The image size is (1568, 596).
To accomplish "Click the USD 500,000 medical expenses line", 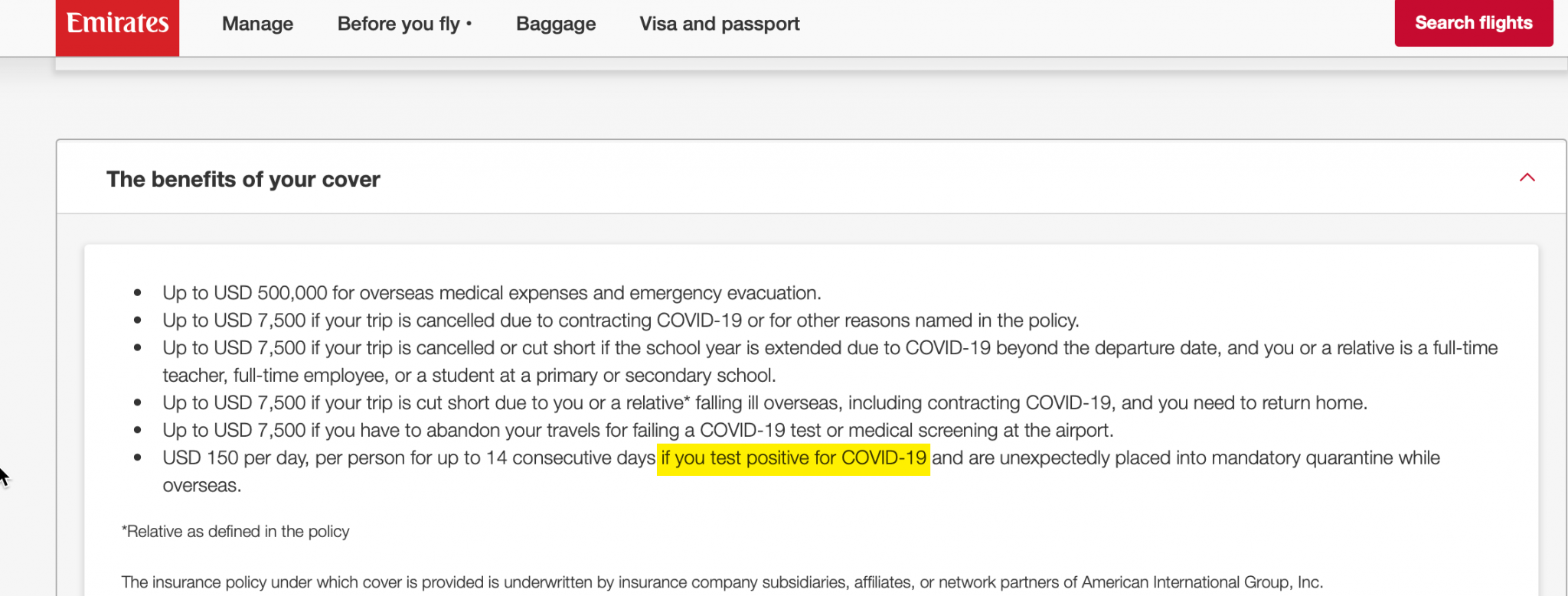I will pos(492,293).
